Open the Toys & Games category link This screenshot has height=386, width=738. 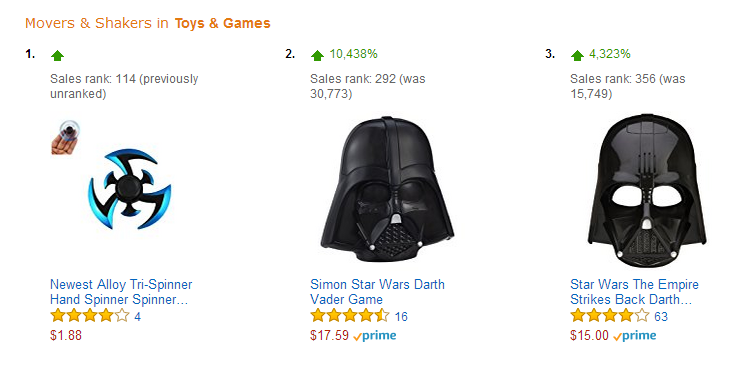[x=223, y=23]
